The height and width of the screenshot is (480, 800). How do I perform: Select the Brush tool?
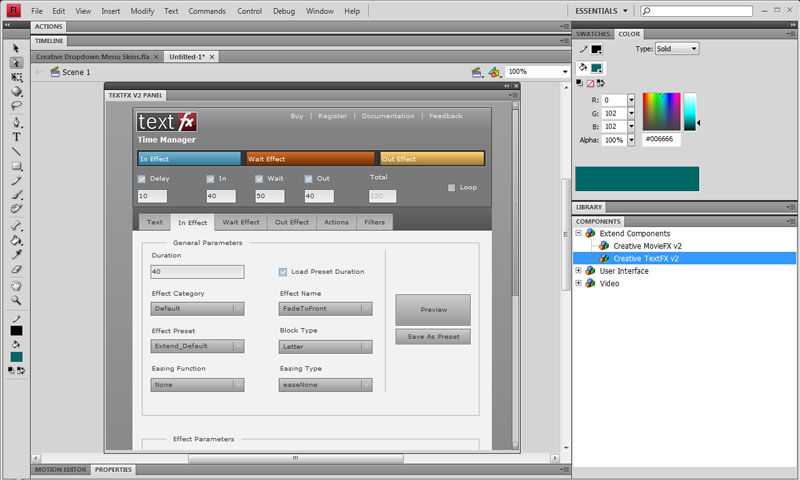coord(16,194)
